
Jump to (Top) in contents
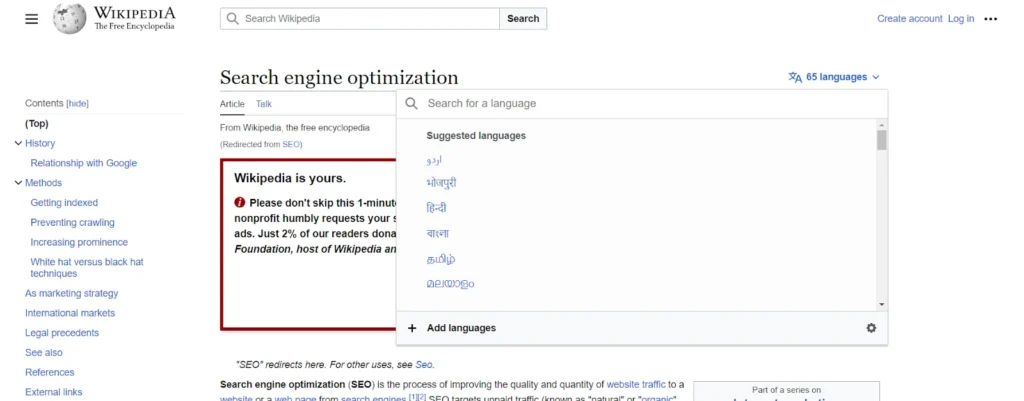tap(37, 123)
